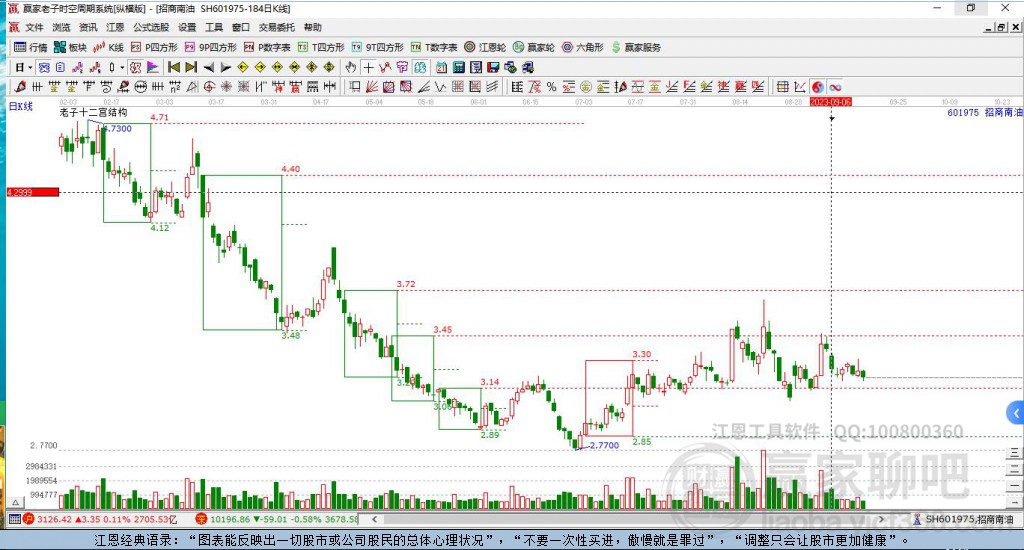The height and width of the screenshot is (550, 1024).
Task: Open the 窗口 menu
Action: click(x=240, y=27)
